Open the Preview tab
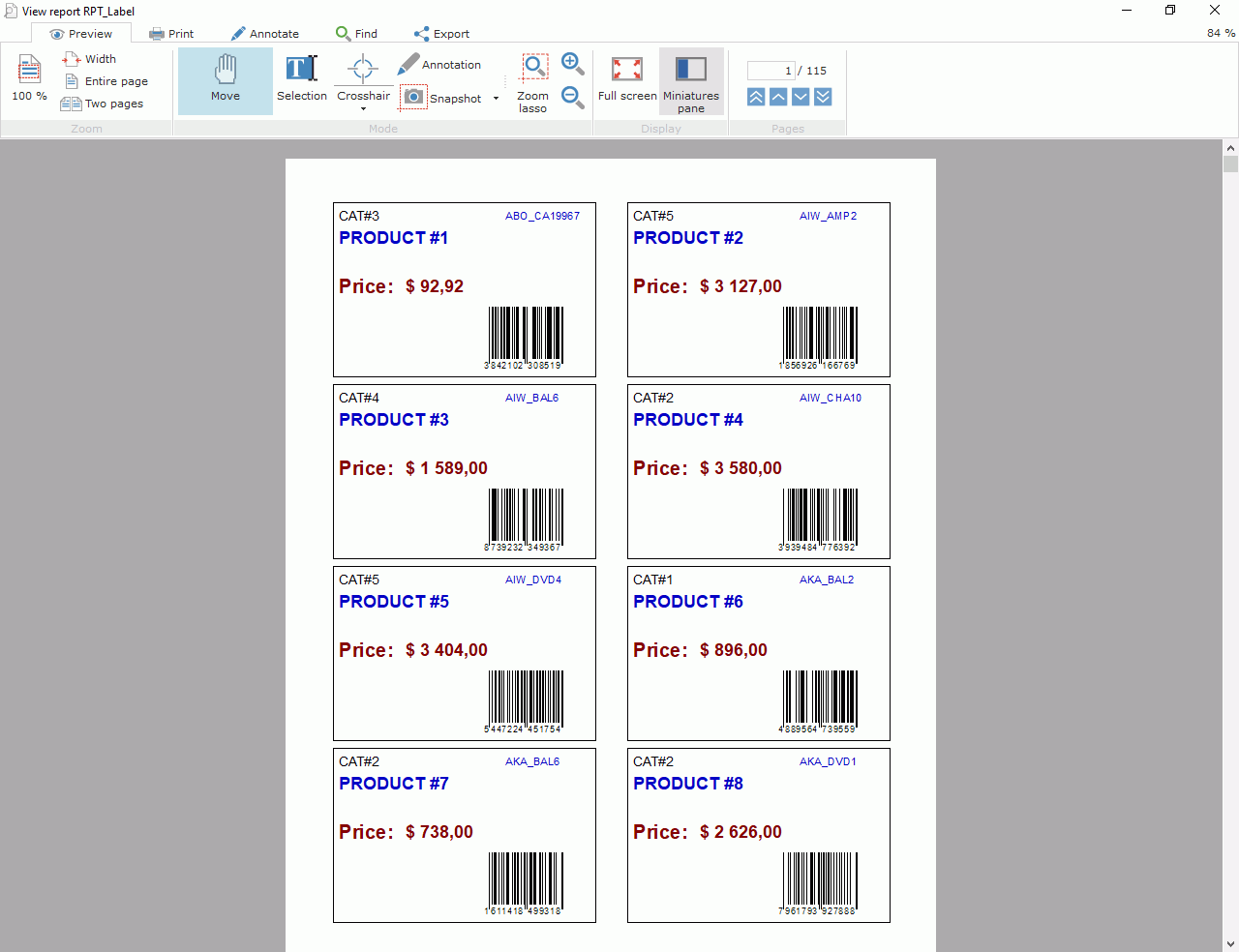The height and width of the screenshot is (952, 1239). coord(81,34)
